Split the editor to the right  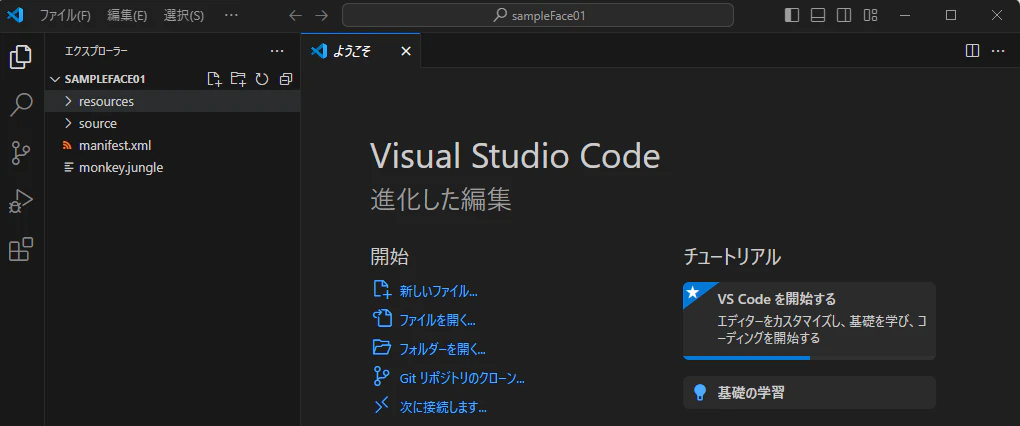click(x=973, y=51)
